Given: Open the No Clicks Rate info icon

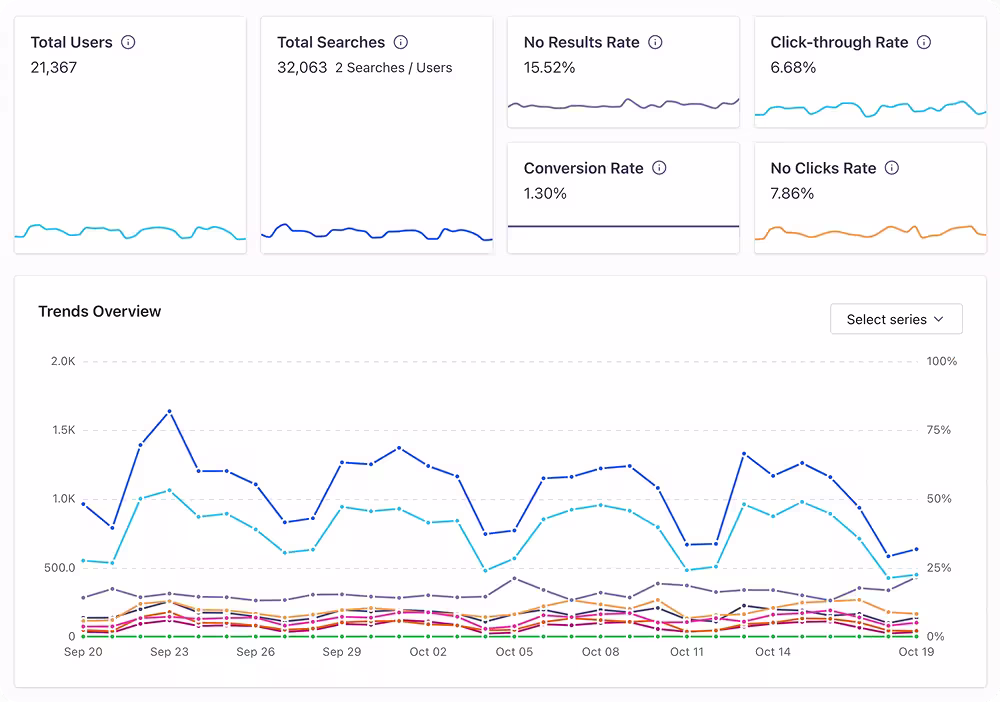Looking at the screenshot, I should (892, 168).
